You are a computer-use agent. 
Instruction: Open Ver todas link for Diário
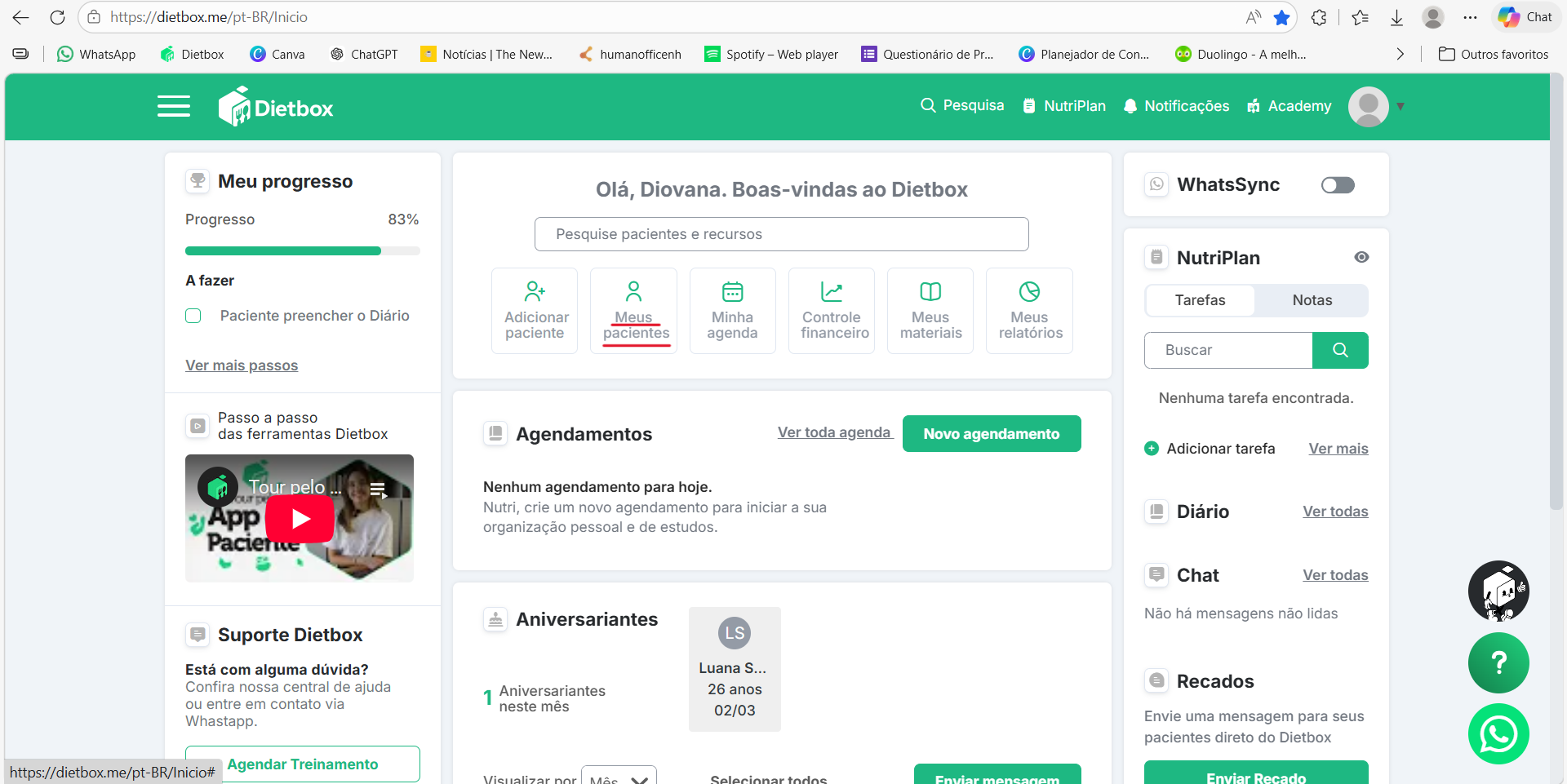1335,512
